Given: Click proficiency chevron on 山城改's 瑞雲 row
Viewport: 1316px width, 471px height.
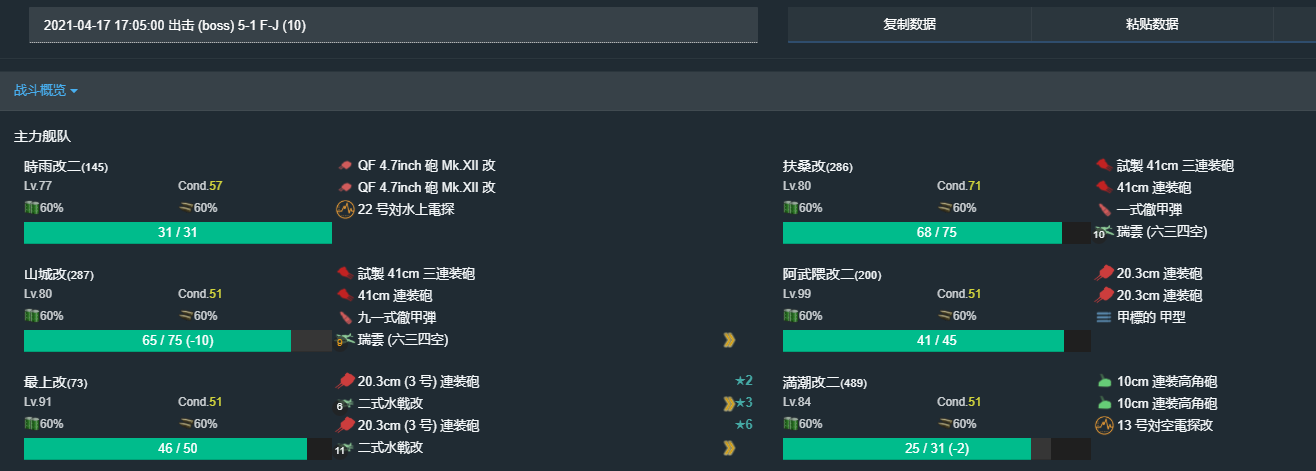Looking at the screenshot, I should point(729,340).
